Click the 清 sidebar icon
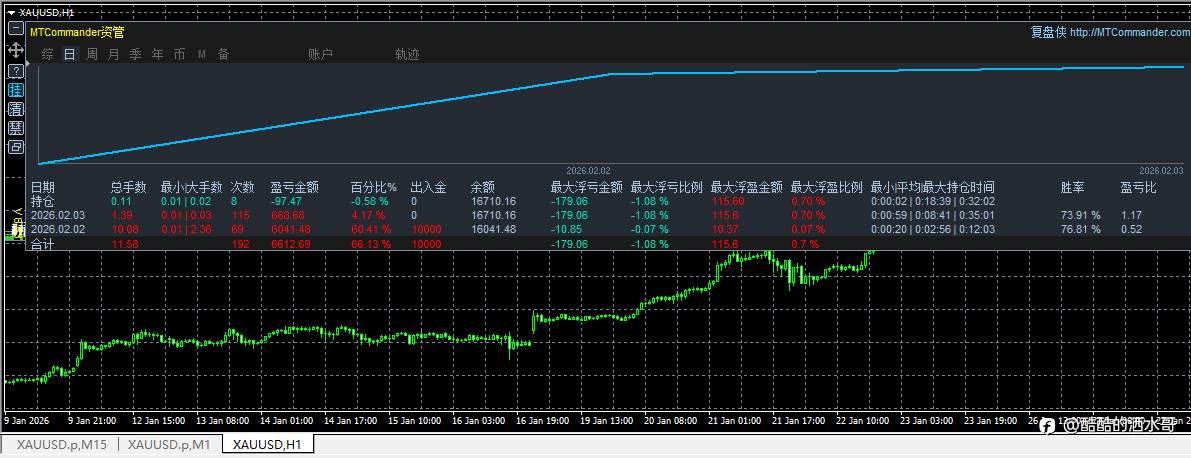 tap(15, 109)
